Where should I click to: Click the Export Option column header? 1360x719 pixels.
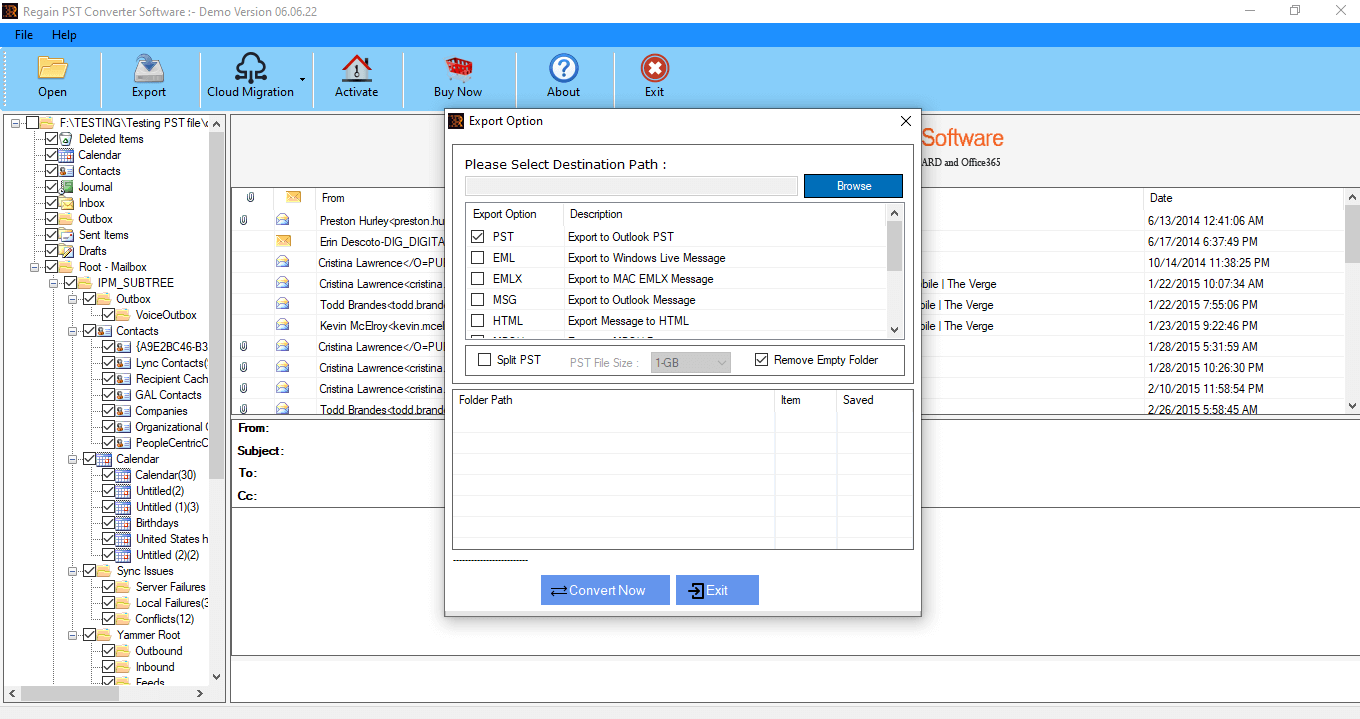(515, 214)
